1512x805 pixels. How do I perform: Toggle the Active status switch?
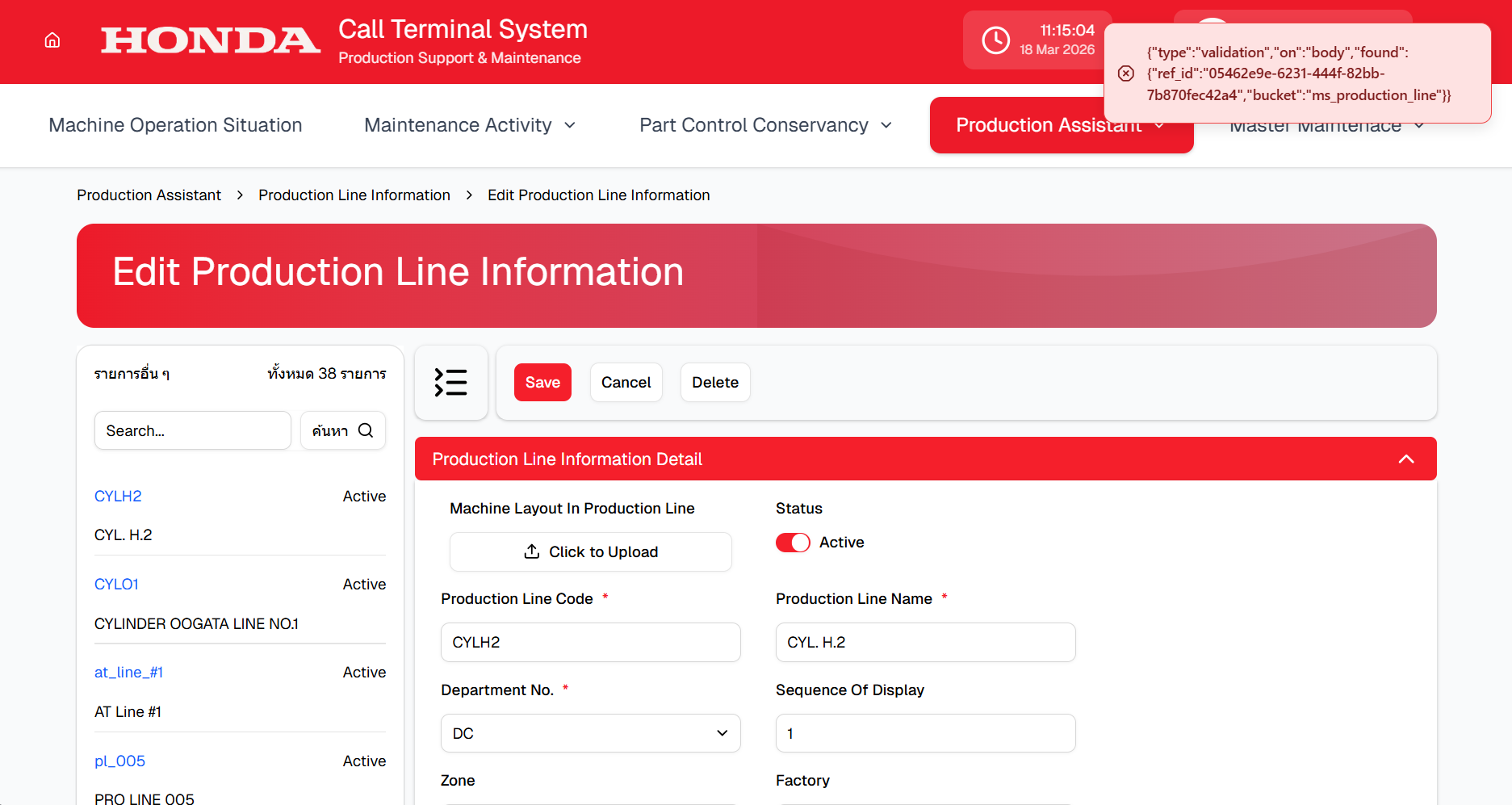(x=792, y=543)
